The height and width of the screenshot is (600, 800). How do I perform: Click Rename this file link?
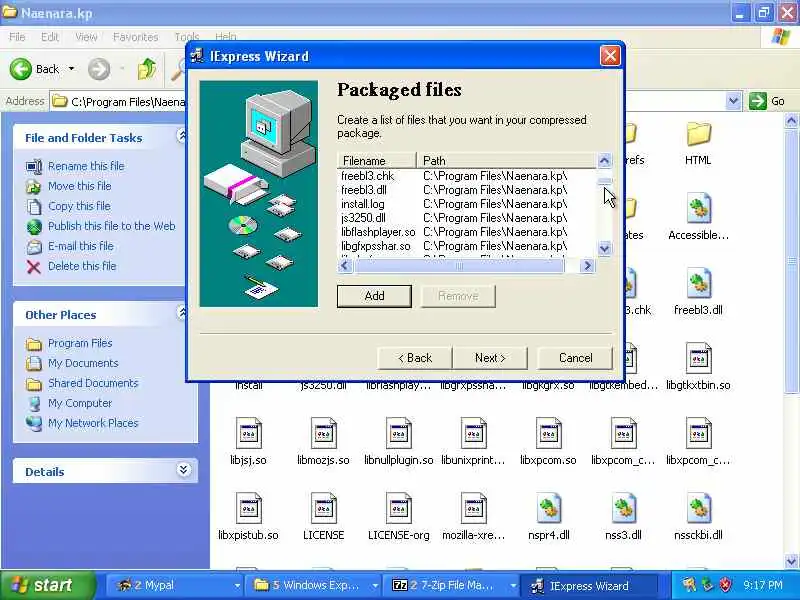point(86,166)
